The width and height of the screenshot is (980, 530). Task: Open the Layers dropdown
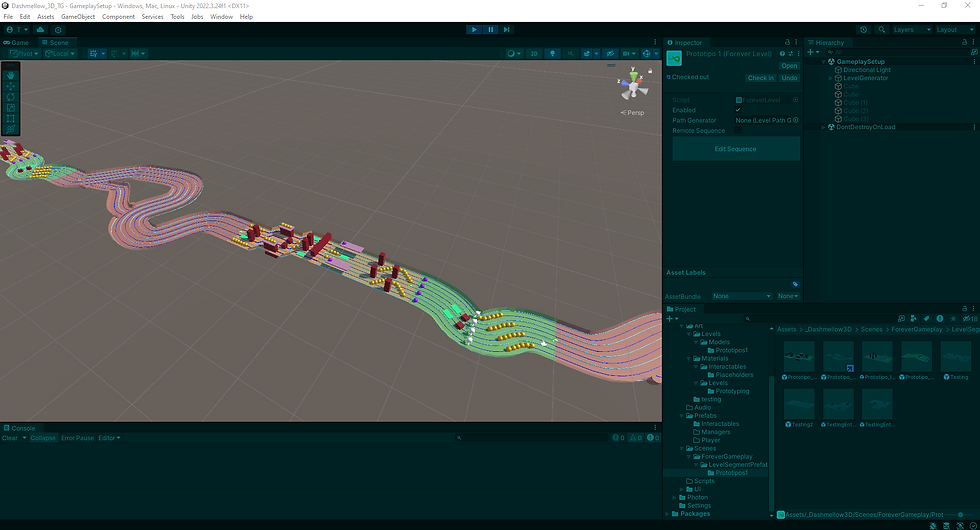[912, 29]
